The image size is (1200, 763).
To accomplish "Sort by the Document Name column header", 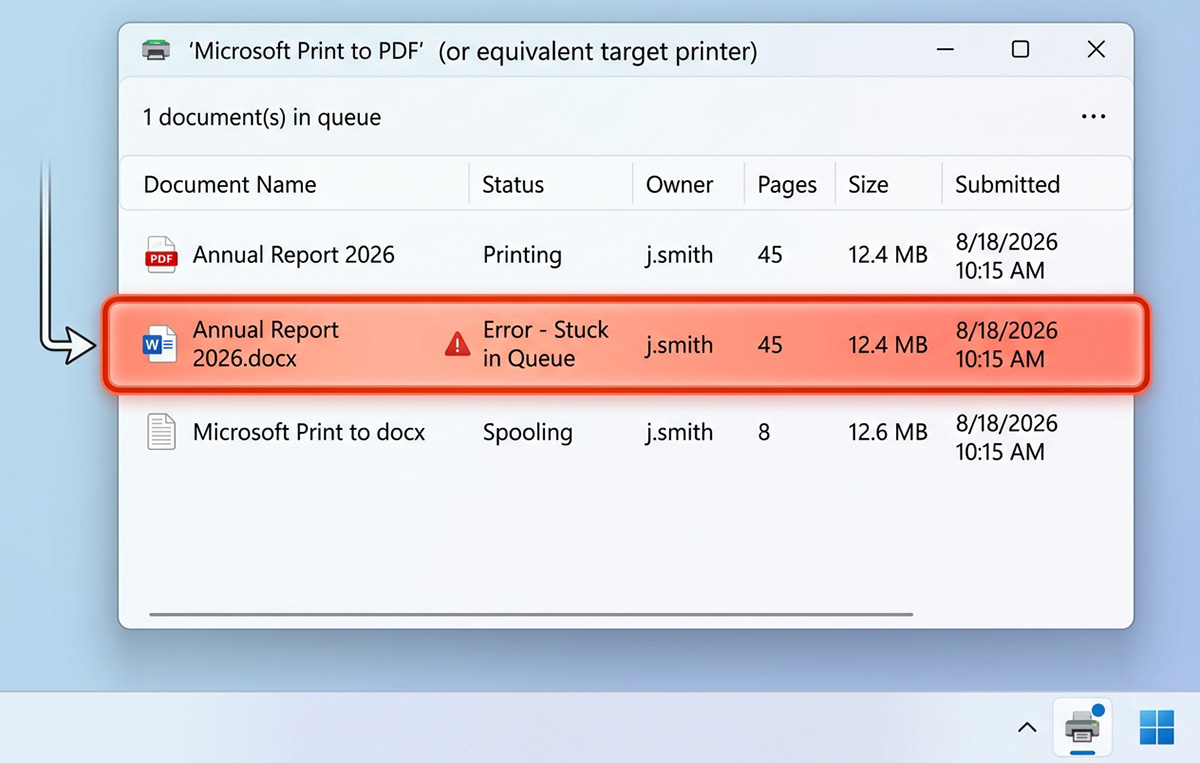I will (x=230, y=185).
